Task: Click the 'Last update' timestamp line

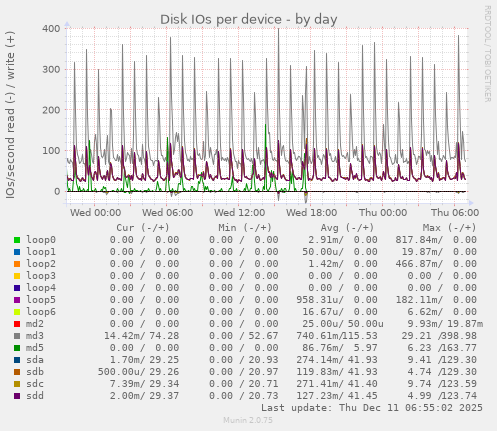Action: click(372, 408)
